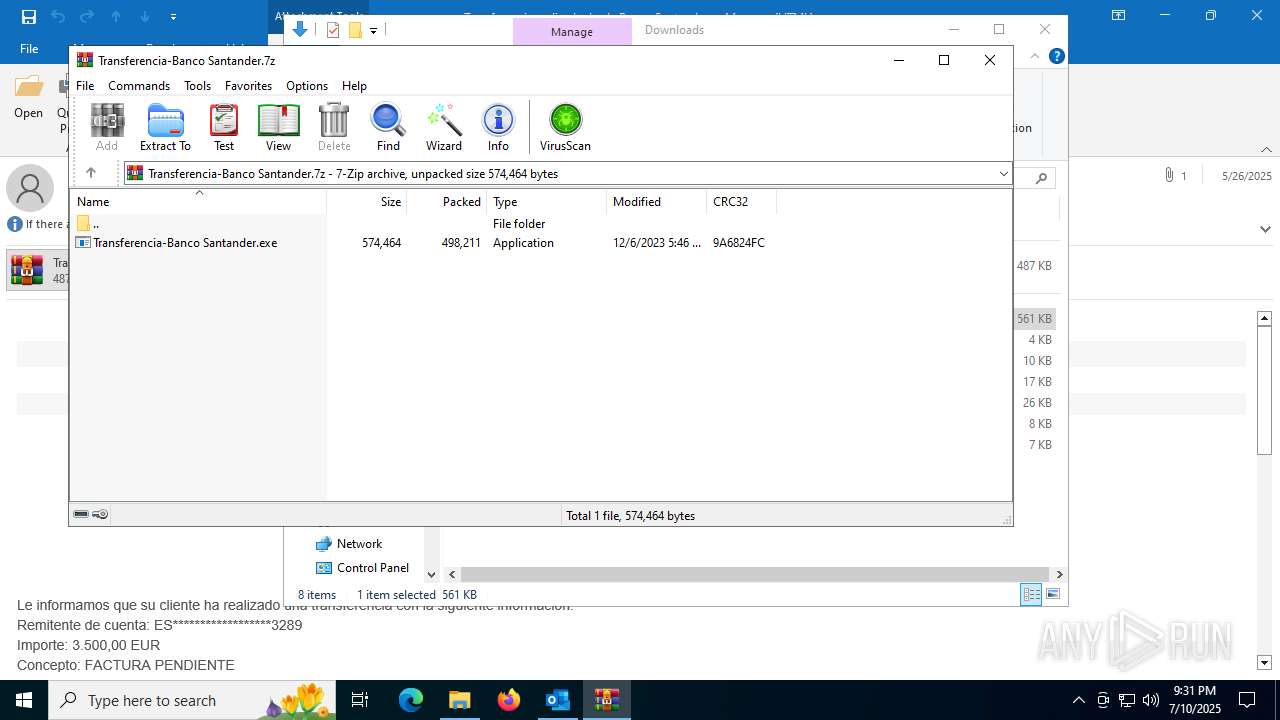1280x720 pixels.
Task: Collapse the Outlook ribbon chevron
Action: coord(1265,150)
